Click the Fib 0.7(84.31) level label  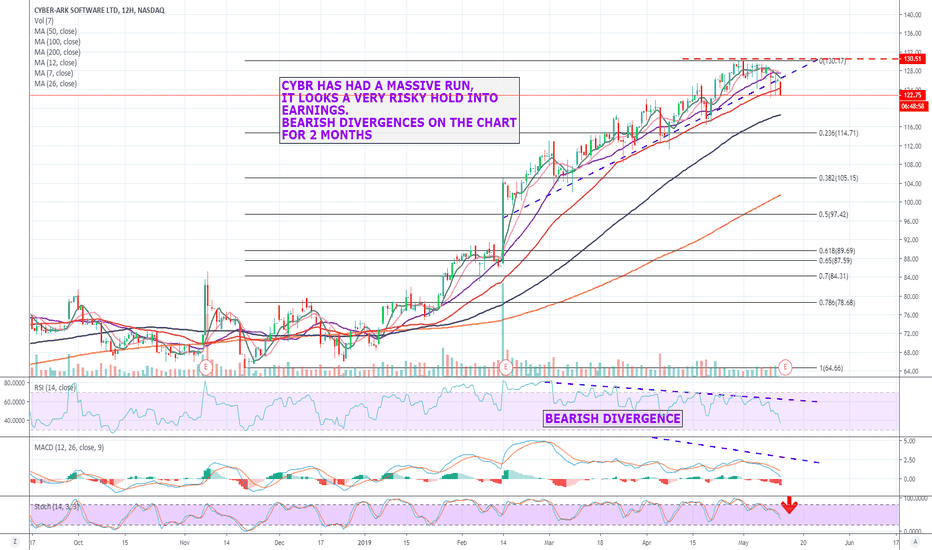point(833,276)
